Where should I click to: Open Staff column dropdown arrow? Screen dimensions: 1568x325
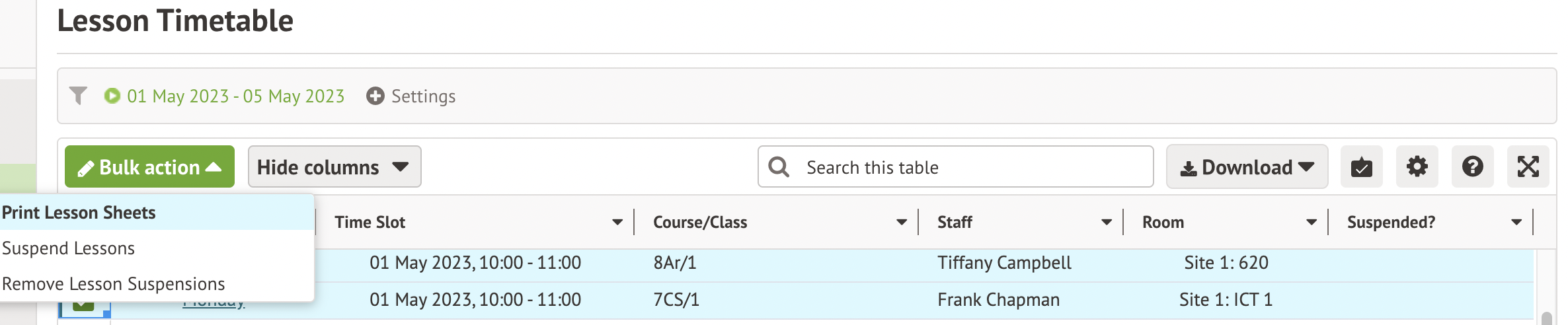[x=1106, y=223]
